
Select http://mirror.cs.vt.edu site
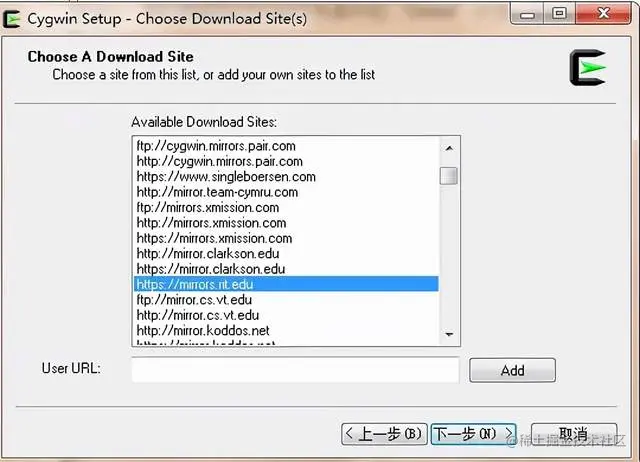coord(286,315)
